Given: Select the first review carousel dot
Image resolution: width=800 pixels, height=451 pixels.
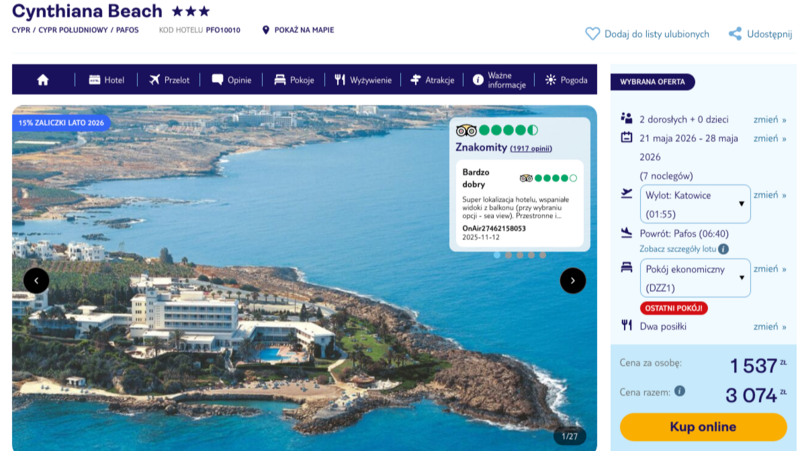Looking at the screenshot, I should (x=497, y=255).
